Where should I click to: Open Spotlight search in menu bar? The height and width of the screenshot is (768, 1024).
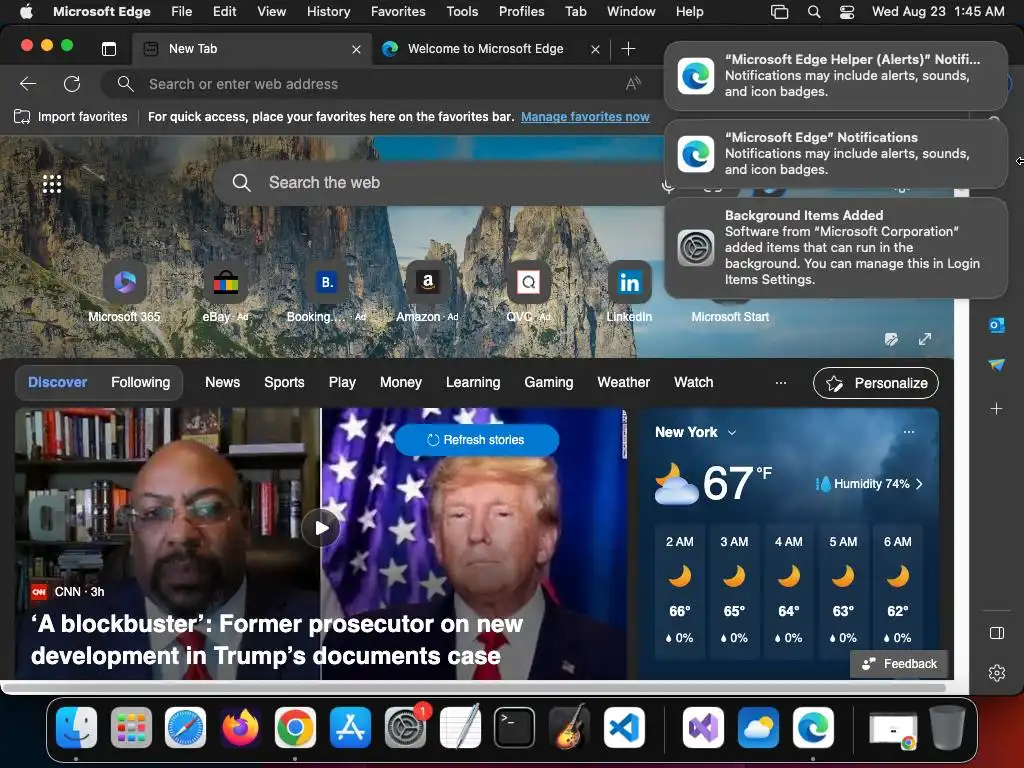(814, 12)
